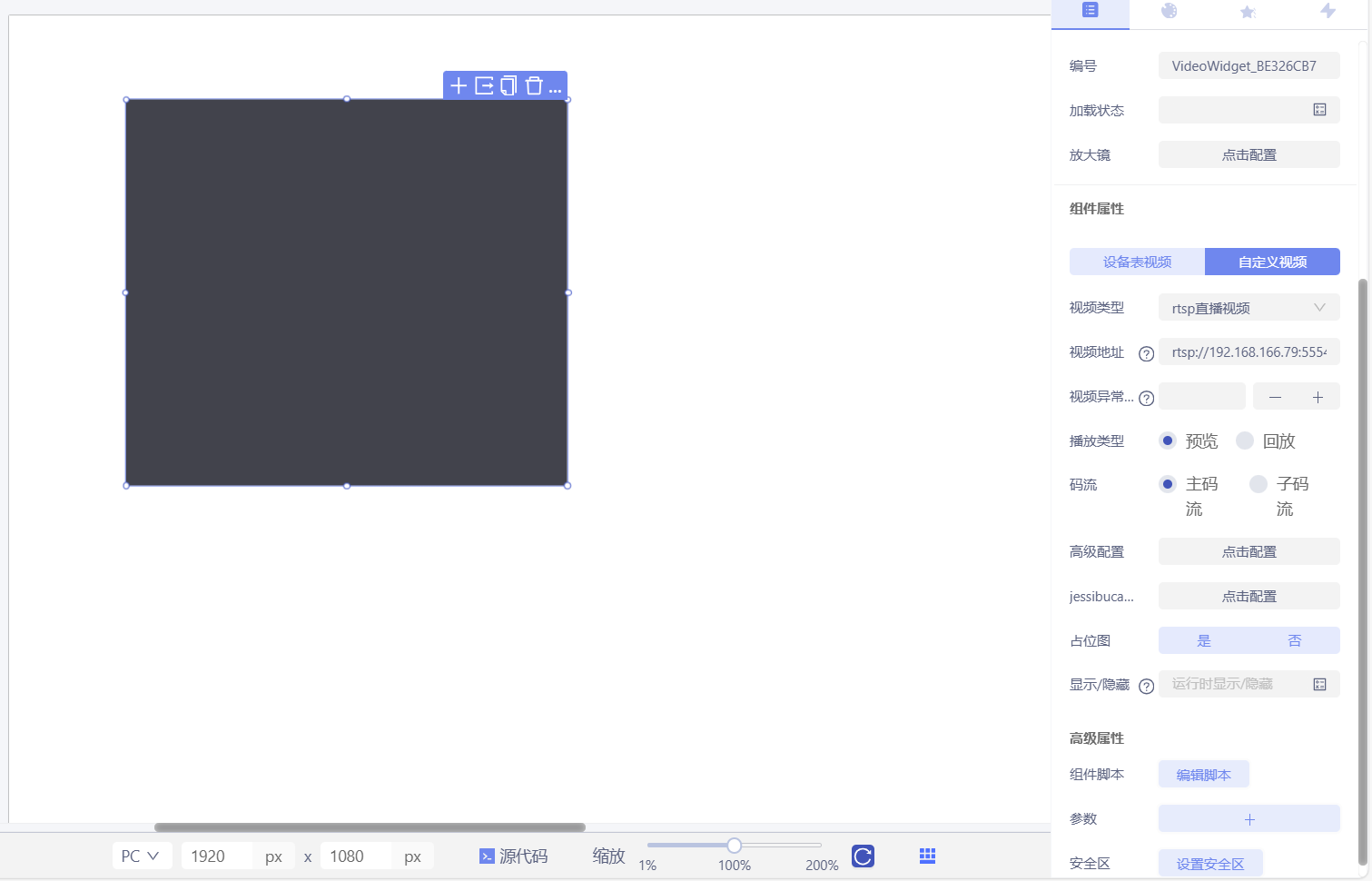Switch to the style palette tab
The width and height of the screenshot is (1372, 881).
pyautogui.click(x=1169, y=11)
